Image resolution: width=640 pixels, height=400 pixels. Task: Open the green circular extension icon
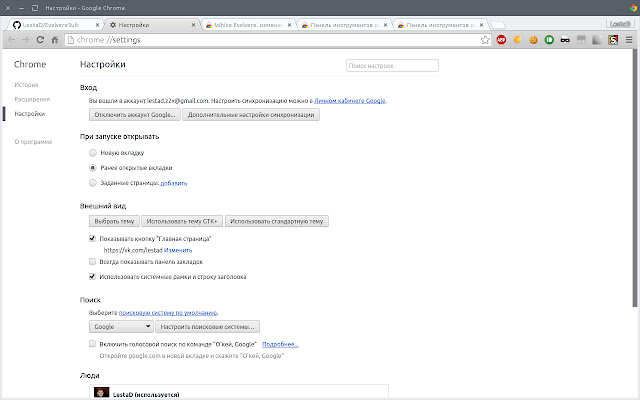coord(549,40)
